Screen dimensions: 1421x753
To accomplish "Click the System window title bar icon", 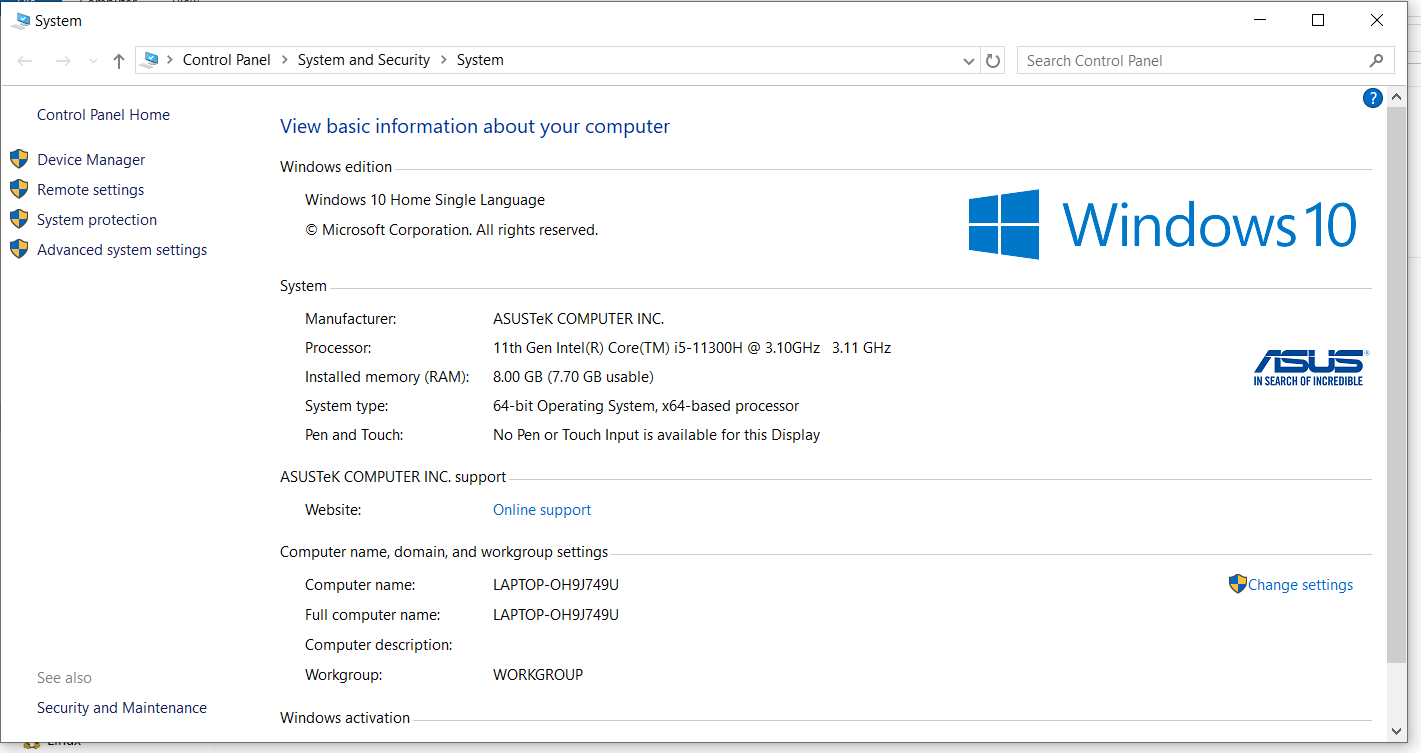I will (20, 20).
